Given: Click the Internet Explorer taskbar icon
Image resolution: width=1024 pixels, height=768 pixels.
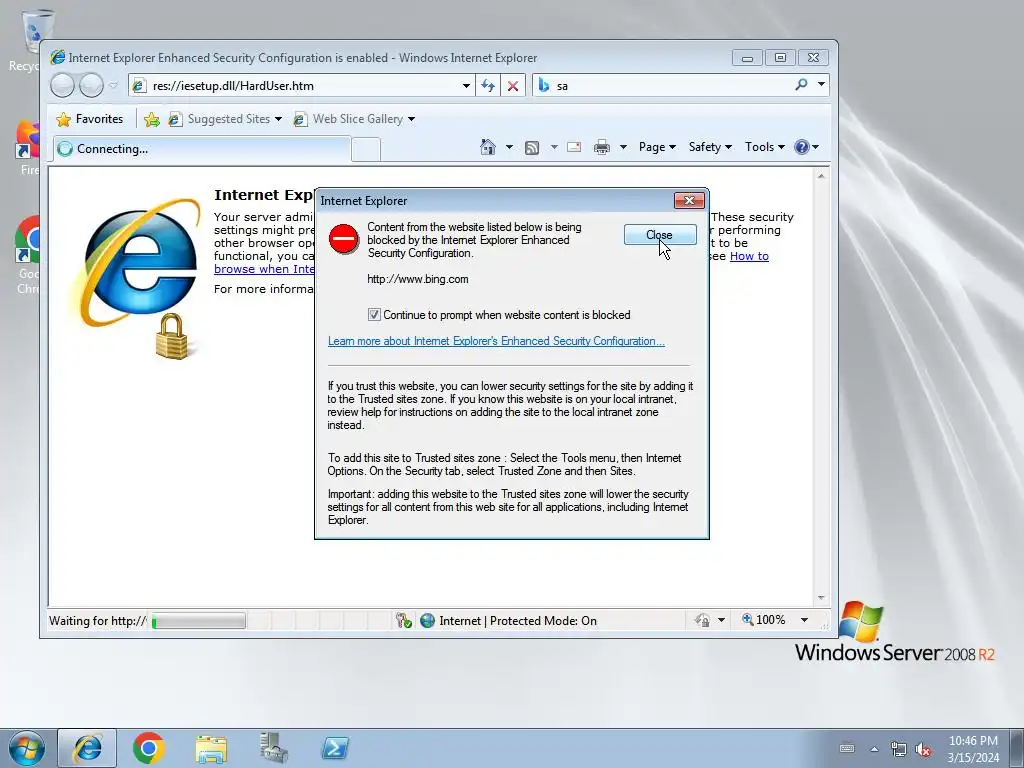Looking at the screenshot, I should pyautogui.click(x=87, y=748).
